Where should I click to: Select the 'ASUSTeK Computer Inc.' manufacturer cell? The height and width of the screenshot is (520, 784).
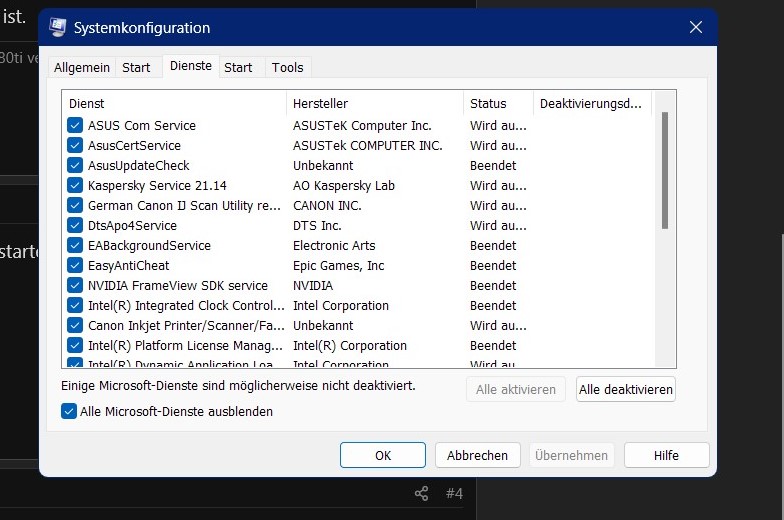(x=362, y=126)
